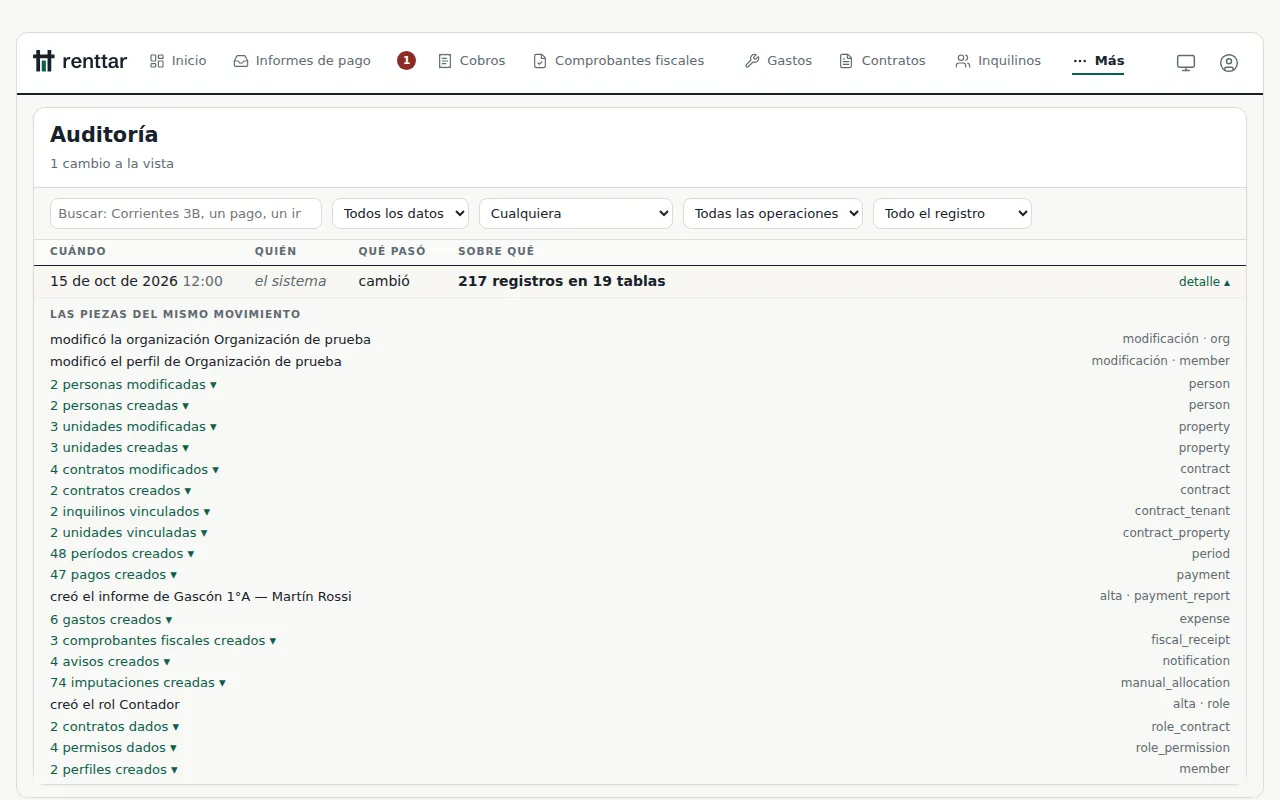This screenshot has width=1280, height=800.
Task: Click the renttar logo
Action: 80,61
